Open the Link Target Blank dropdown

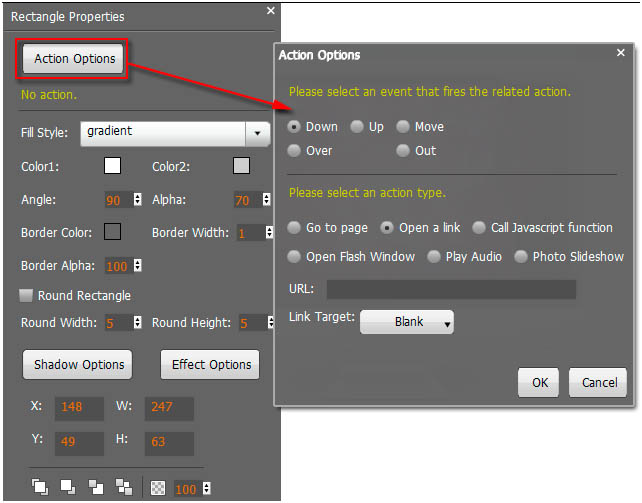click(x=407, y=322)
